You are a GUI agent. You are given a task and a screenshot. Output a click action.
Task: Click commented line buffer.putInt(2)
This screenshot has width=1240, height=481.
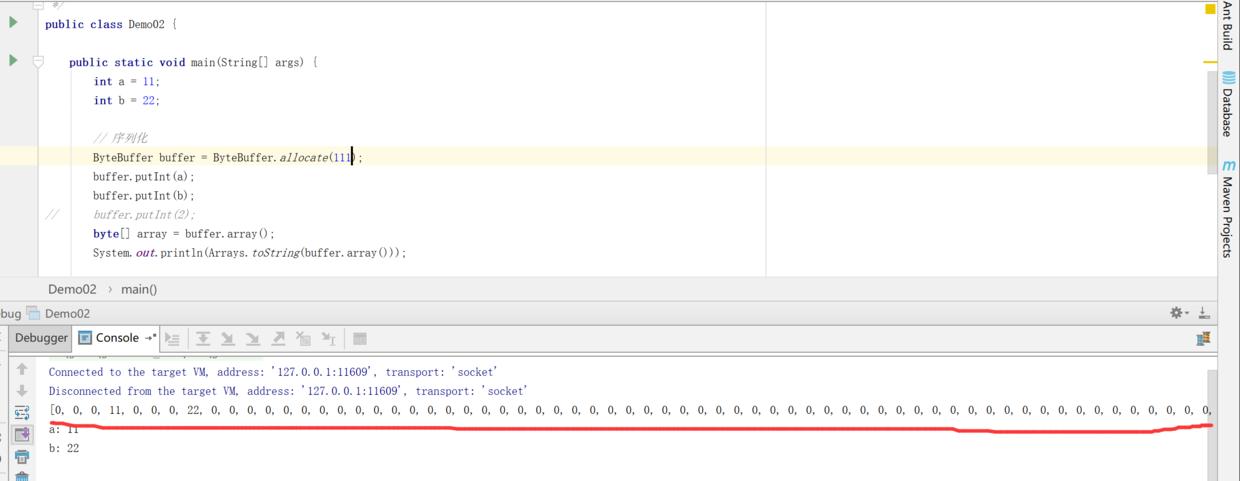(144, 214)
